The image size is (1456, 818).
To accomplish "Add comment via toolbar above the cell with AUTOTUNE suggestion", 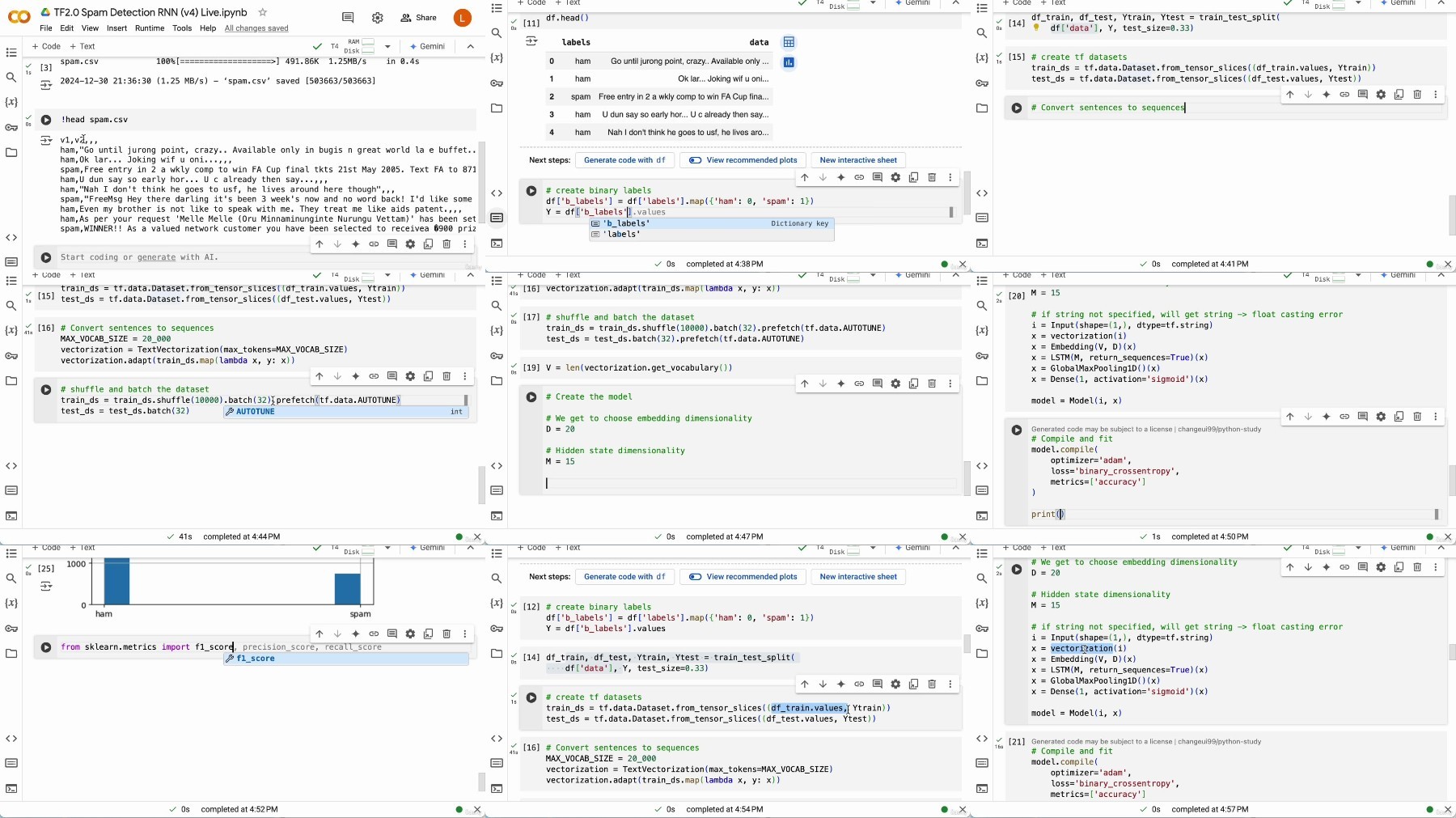I will coord(392,376).
